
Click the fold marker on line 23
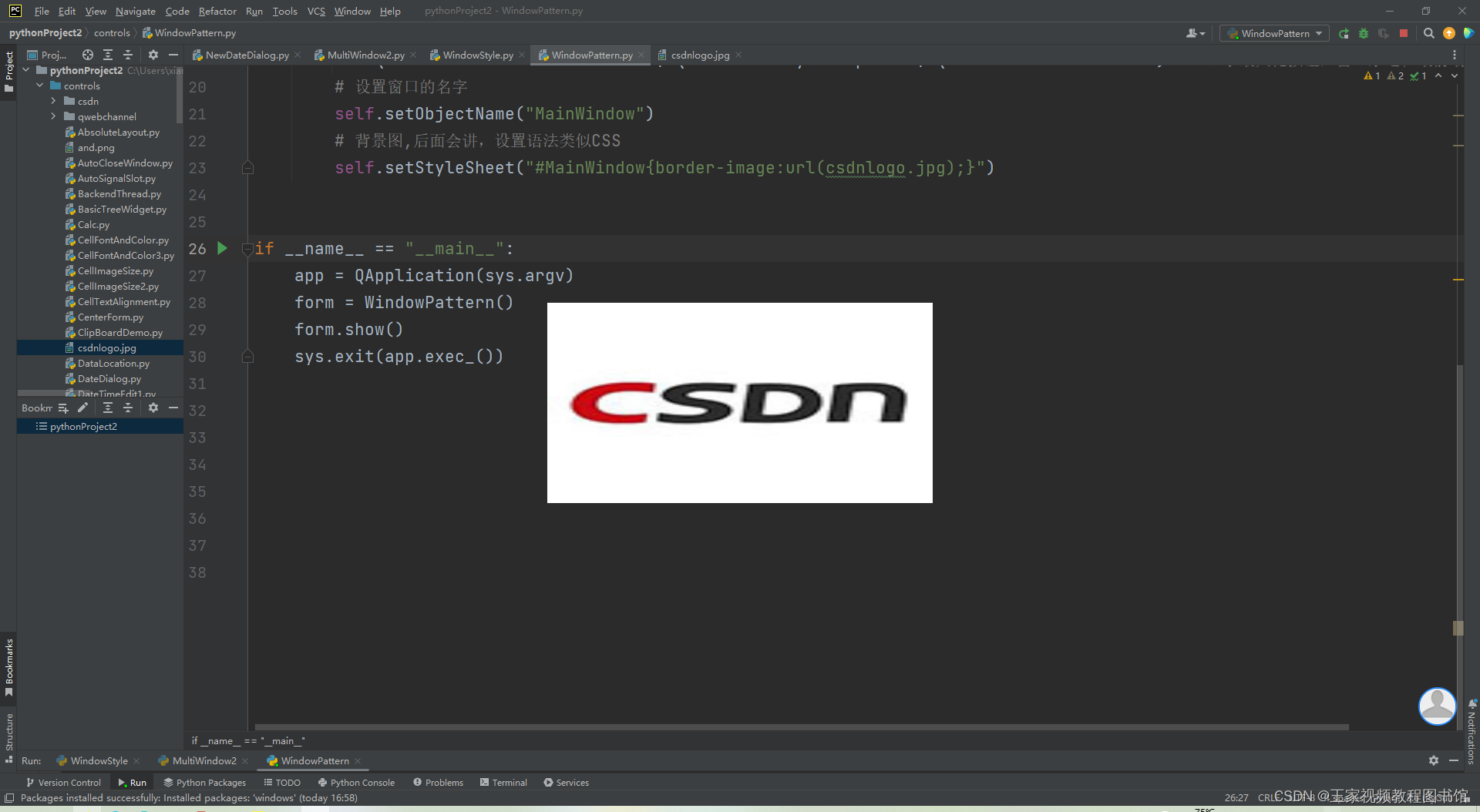pos(247,167)
